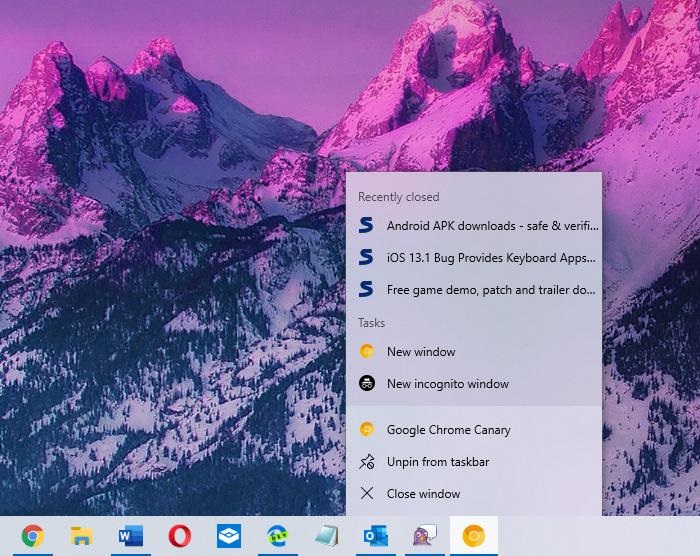Reopen 'iOS 13.1 Bug Provides Keyboard Apps' entry
Image resolution: width=700 pixels, height=556 pixels.
point(474,258)
